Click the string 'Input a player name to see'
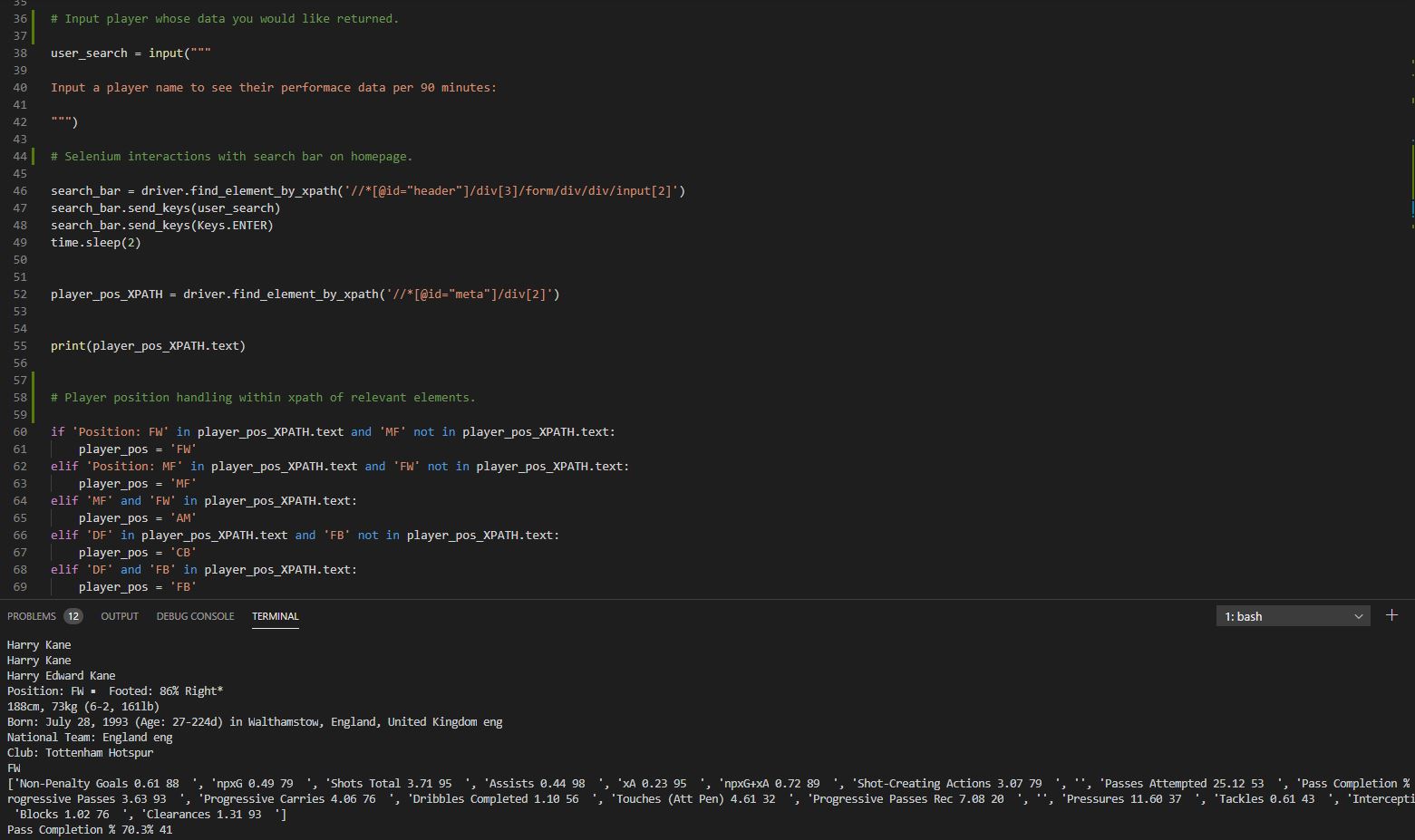1415x840 pixels. (274, 88)
